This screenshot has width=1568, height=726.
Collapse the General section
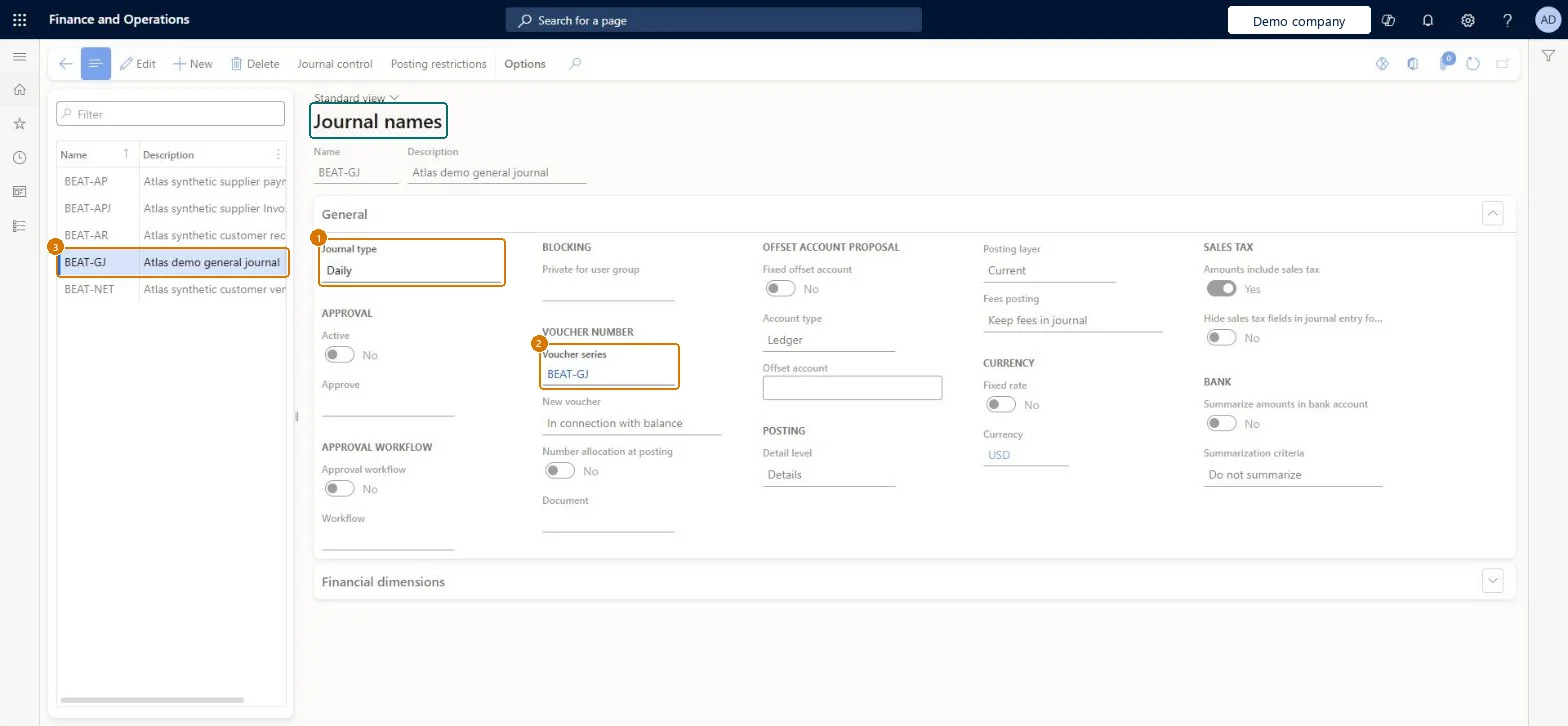pos(1493,213)
